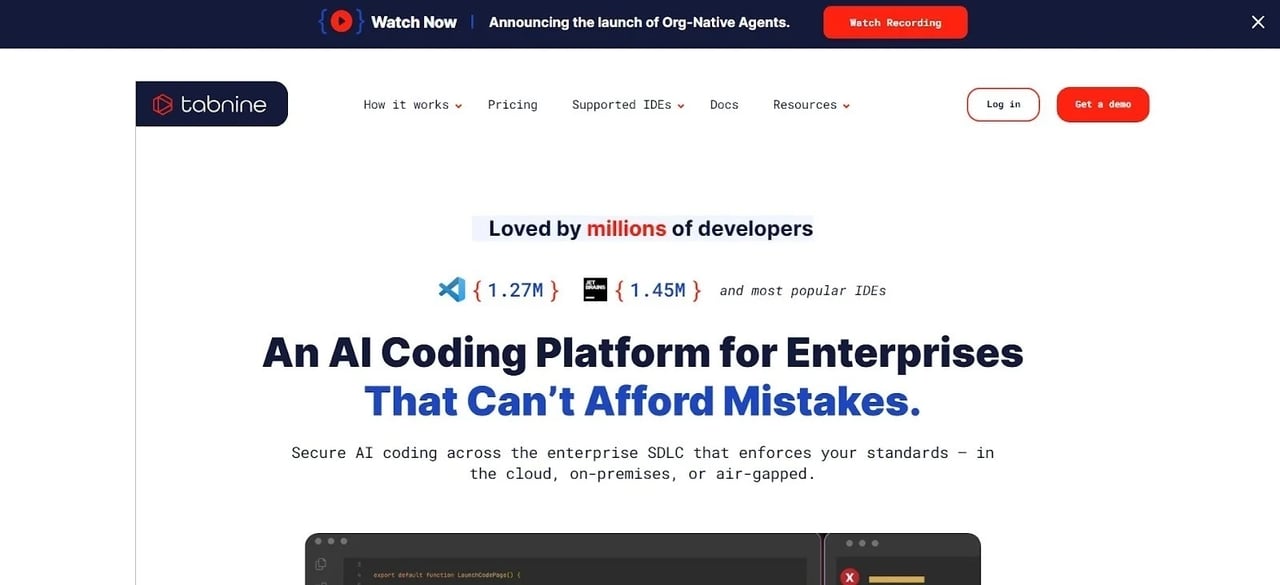Click the red X icon in the preview panel
1280x585 pixels.
point(850,577)
